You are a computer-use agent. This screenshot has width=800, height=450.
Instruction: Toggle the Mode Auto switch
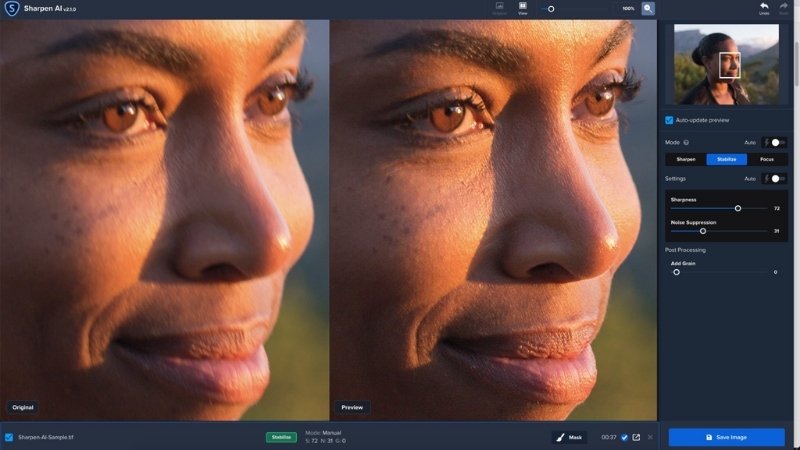point(773,143)
